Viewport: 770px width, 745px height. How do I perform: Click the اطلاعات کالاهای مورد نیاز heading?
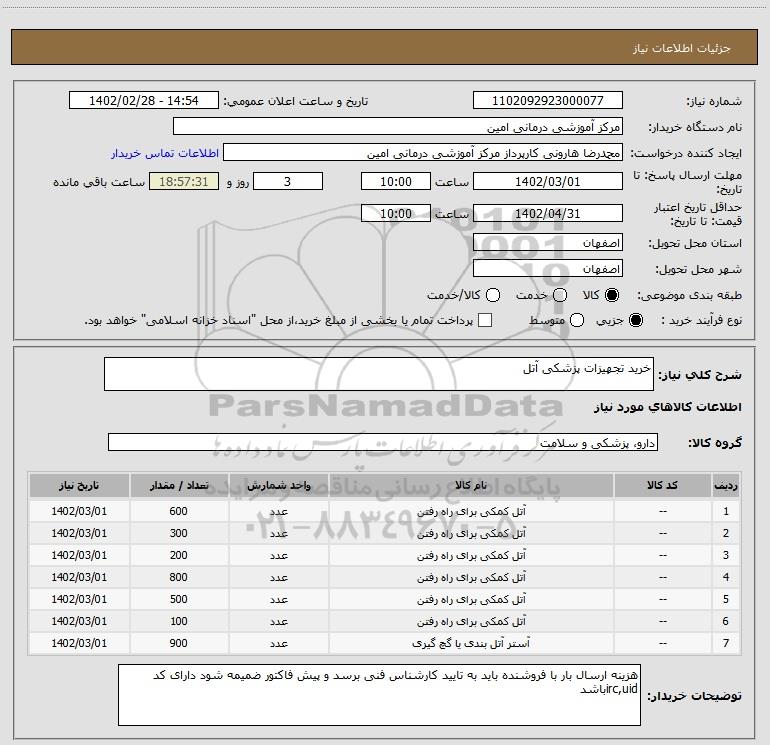[667, 407]
